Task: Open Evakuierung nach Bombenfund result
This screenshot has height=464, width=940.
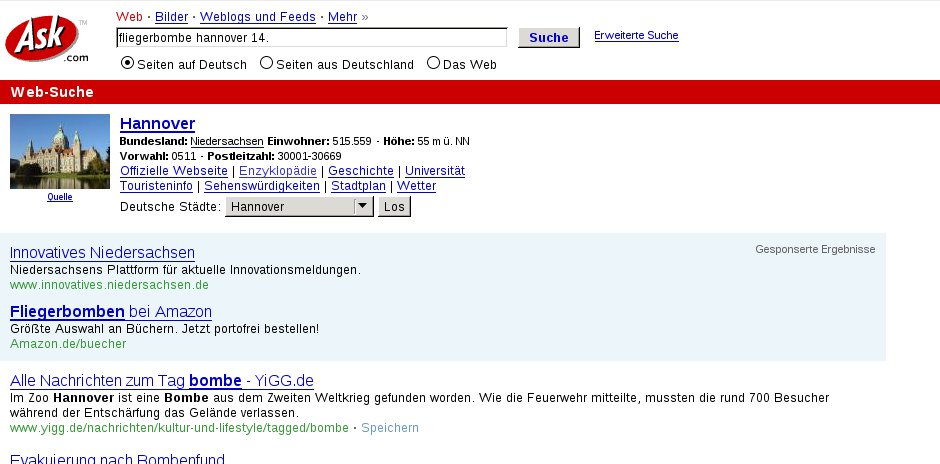Action: [x=118, y=458]
